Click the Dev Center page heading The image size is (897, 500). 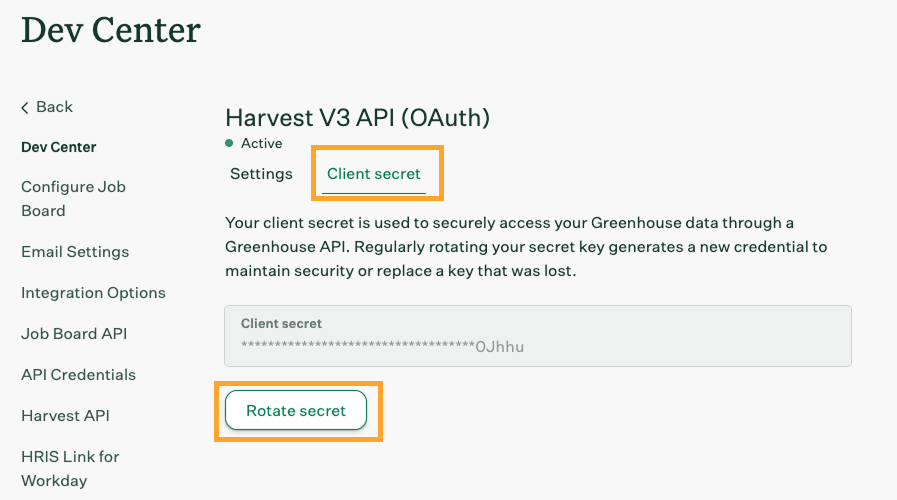[x=111, y=30]
